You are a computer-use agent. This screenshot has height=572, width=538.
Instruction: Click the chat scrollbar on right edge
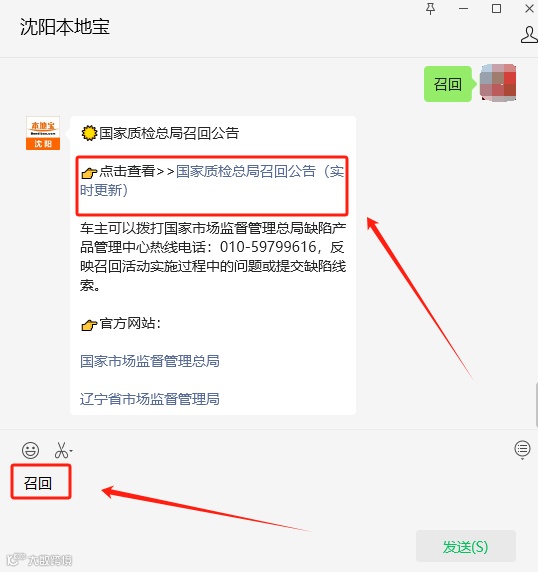tap(536, 403)
